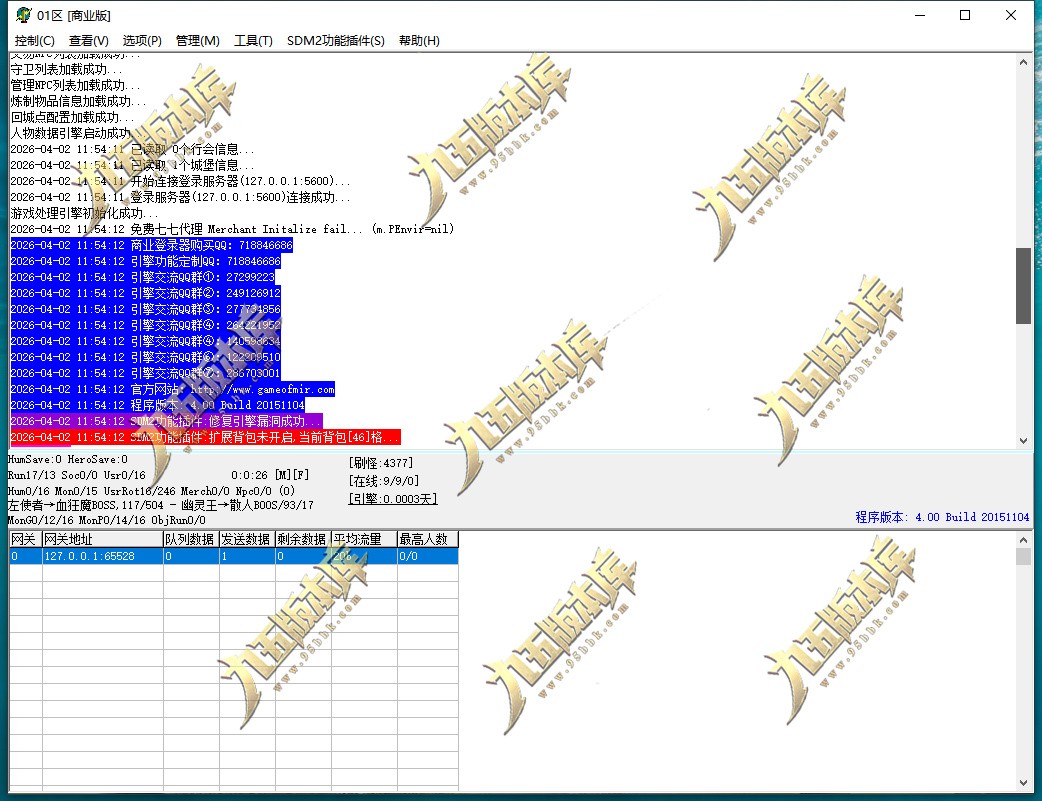Click the red 扩展背包未开启 log line

point(205,437)
